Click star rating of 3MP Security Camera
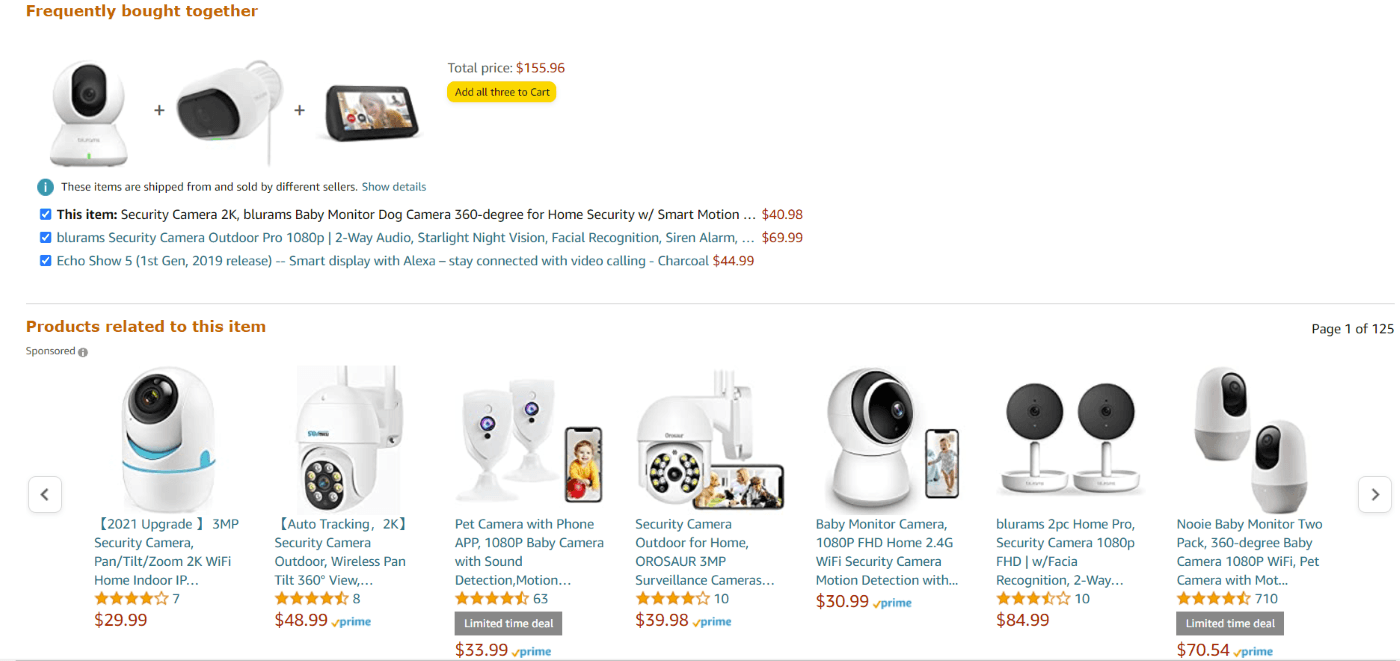 click(x=131, y=599)
